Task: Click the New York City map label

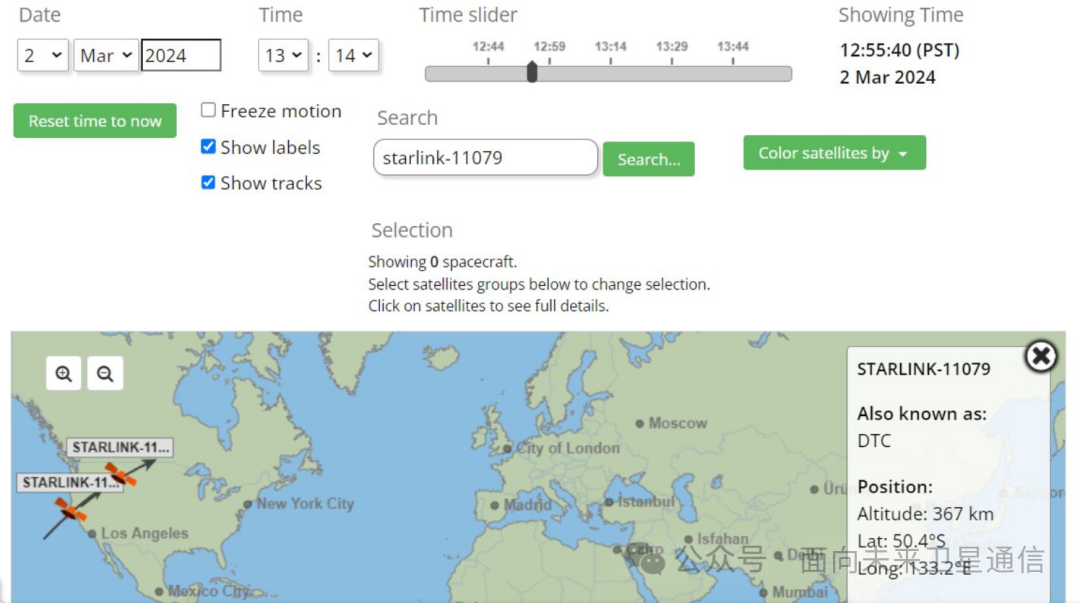Action: [x=305, y=503]
